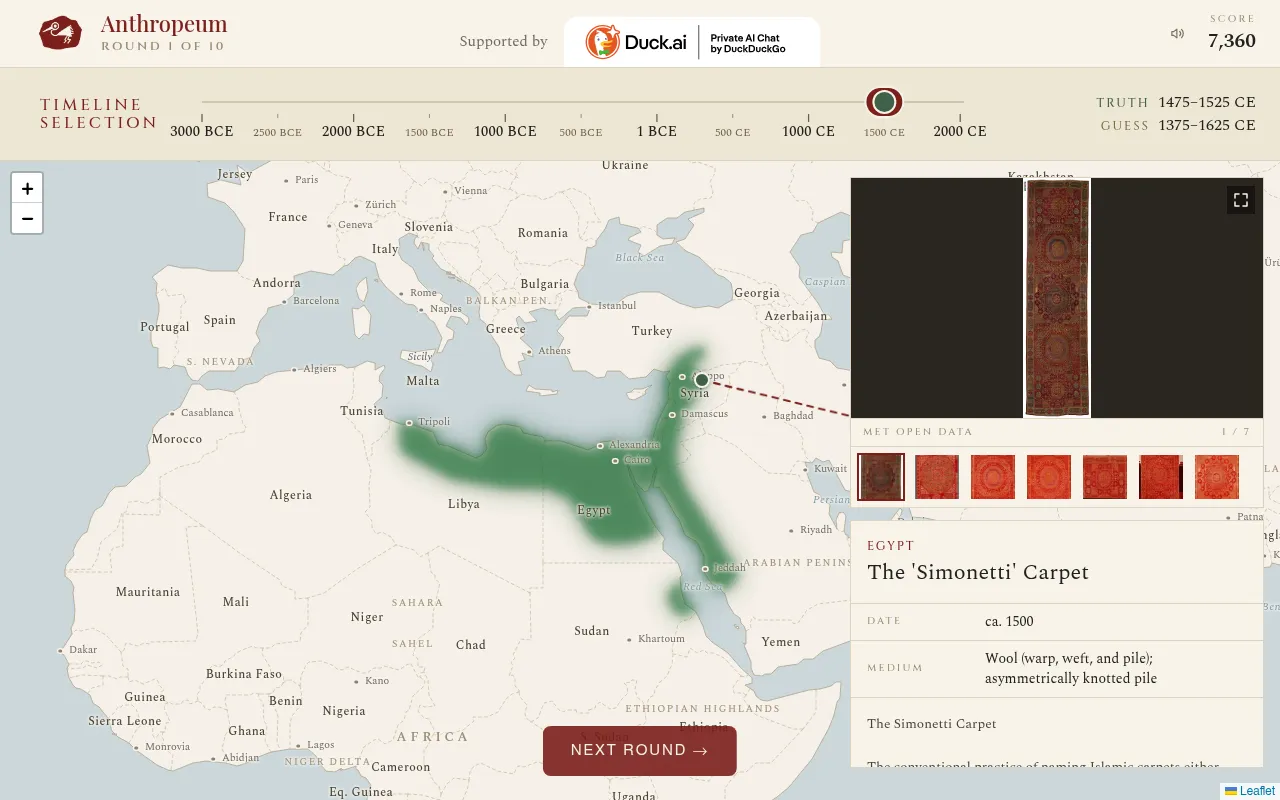Click the Cairo city marker
The width and height of the screenshot is (1280, 800).
(615, 461)
